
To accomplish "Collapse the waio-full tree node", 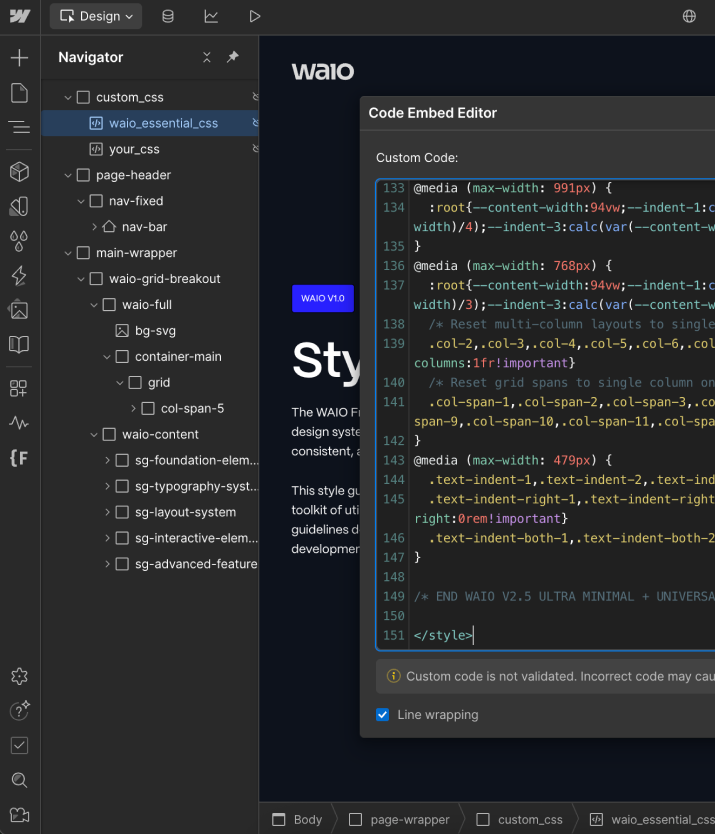I will pos(94,305).
